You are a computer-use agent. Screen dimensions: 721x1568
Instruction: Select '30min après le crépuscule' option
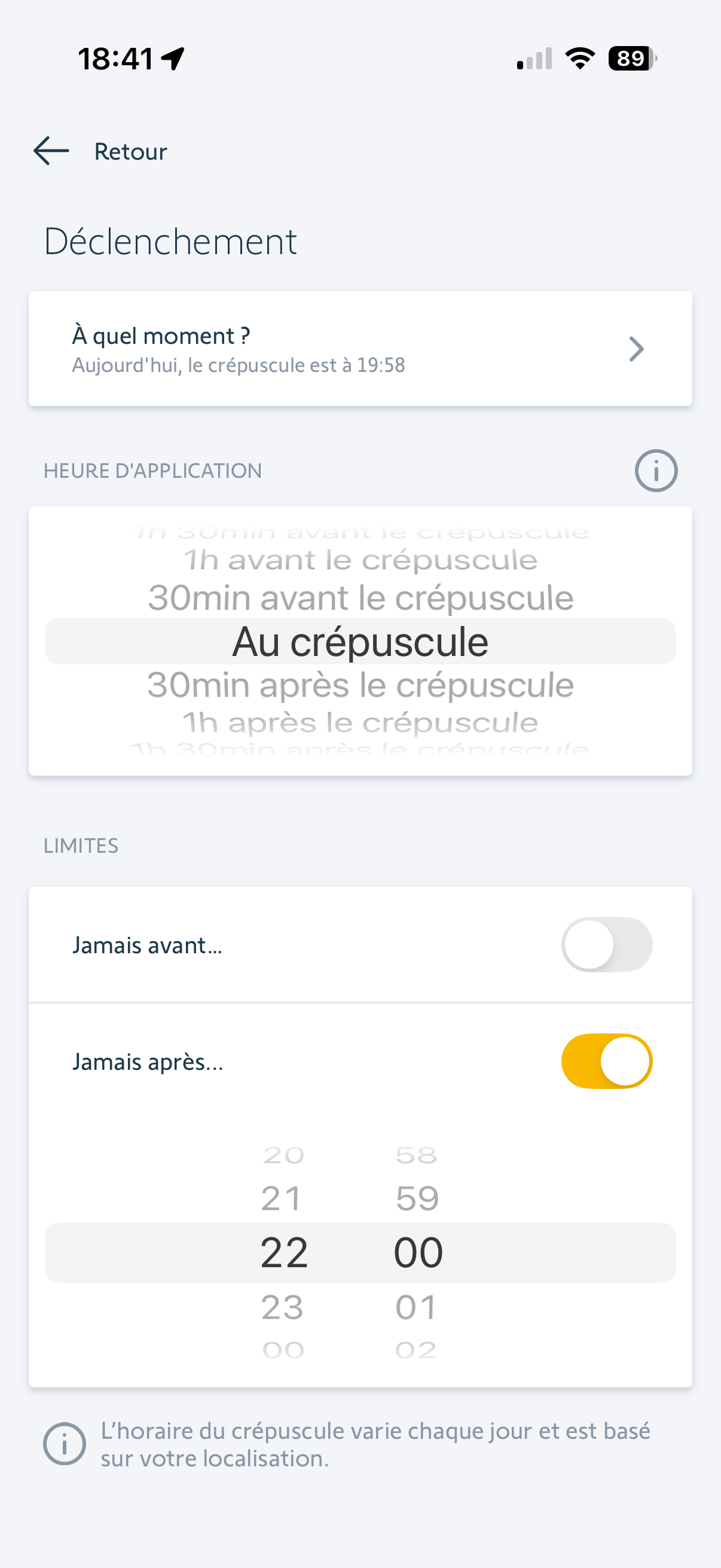360,685
